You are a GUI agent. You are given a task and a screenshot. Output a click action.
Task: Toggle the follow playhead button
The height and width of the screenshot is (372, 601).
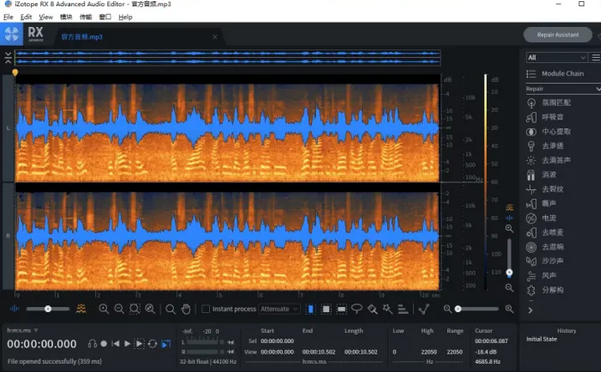166,344
